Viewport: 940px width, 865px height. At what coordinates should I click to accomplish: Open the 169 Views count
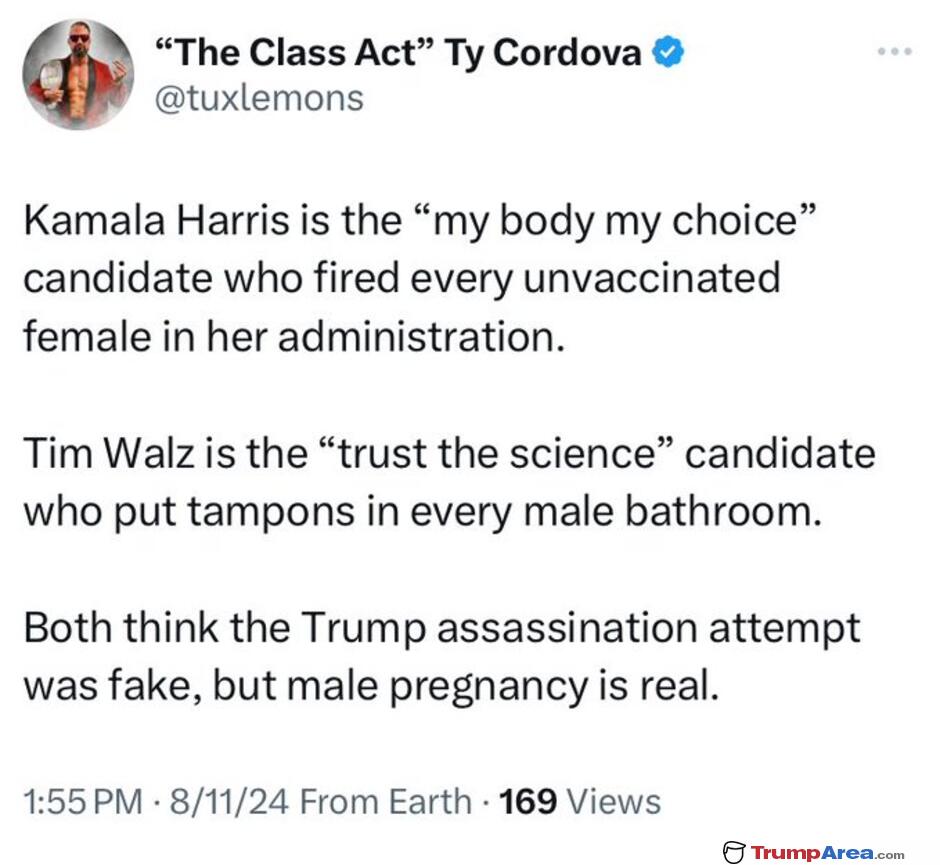click(x=580, y=801)
